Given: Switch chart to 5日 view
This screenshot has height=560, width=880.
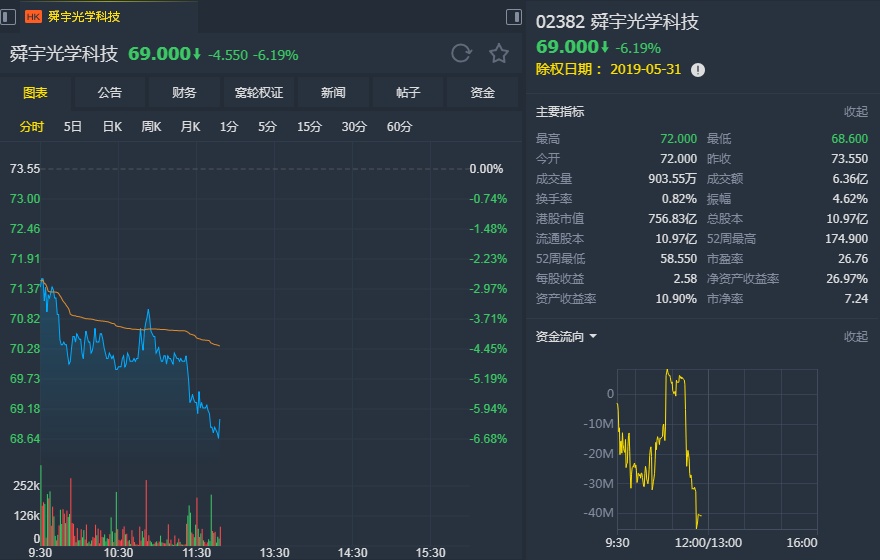Looking at the screenshot, I should [x=73, y=127].
